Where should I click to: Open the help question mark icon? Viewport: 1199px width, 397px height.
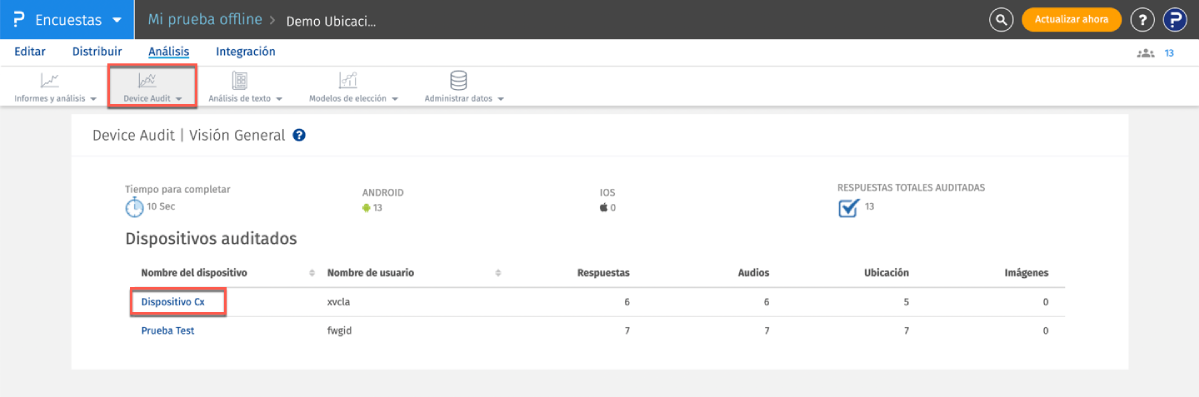pyautogui.click(x=1142, y=20)
